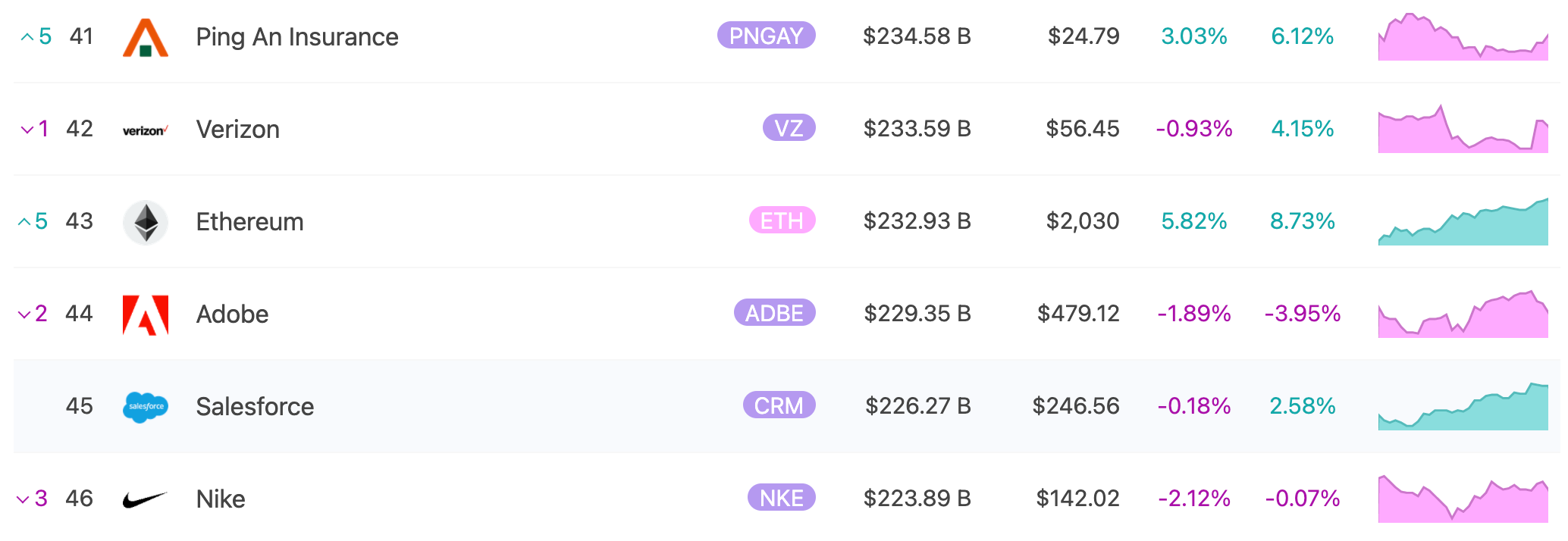
Task: Click the Ping An Insurance logo icon
Action: point(146,38)
